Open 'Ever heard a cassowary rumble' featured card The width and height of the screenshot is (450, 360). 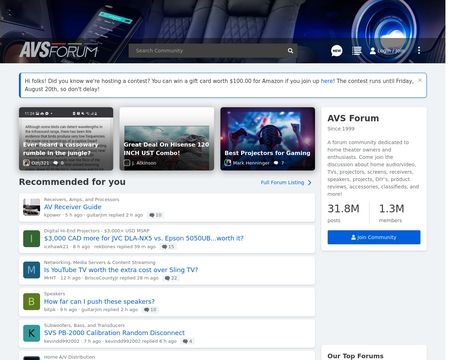point(66,139)
